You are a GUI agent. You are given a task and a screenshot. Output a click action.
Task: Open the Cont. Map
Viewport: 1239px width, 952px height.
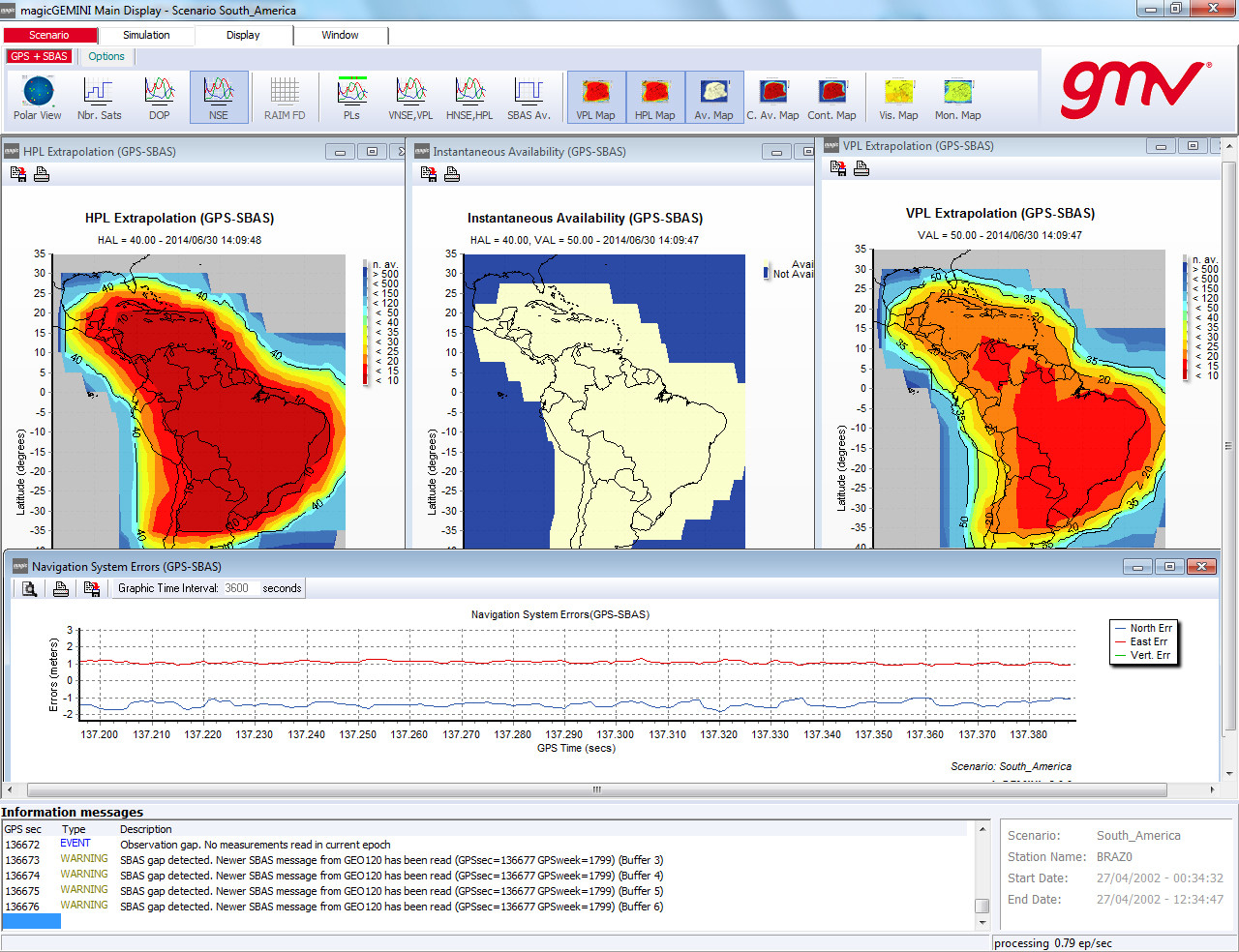point(832,98)
